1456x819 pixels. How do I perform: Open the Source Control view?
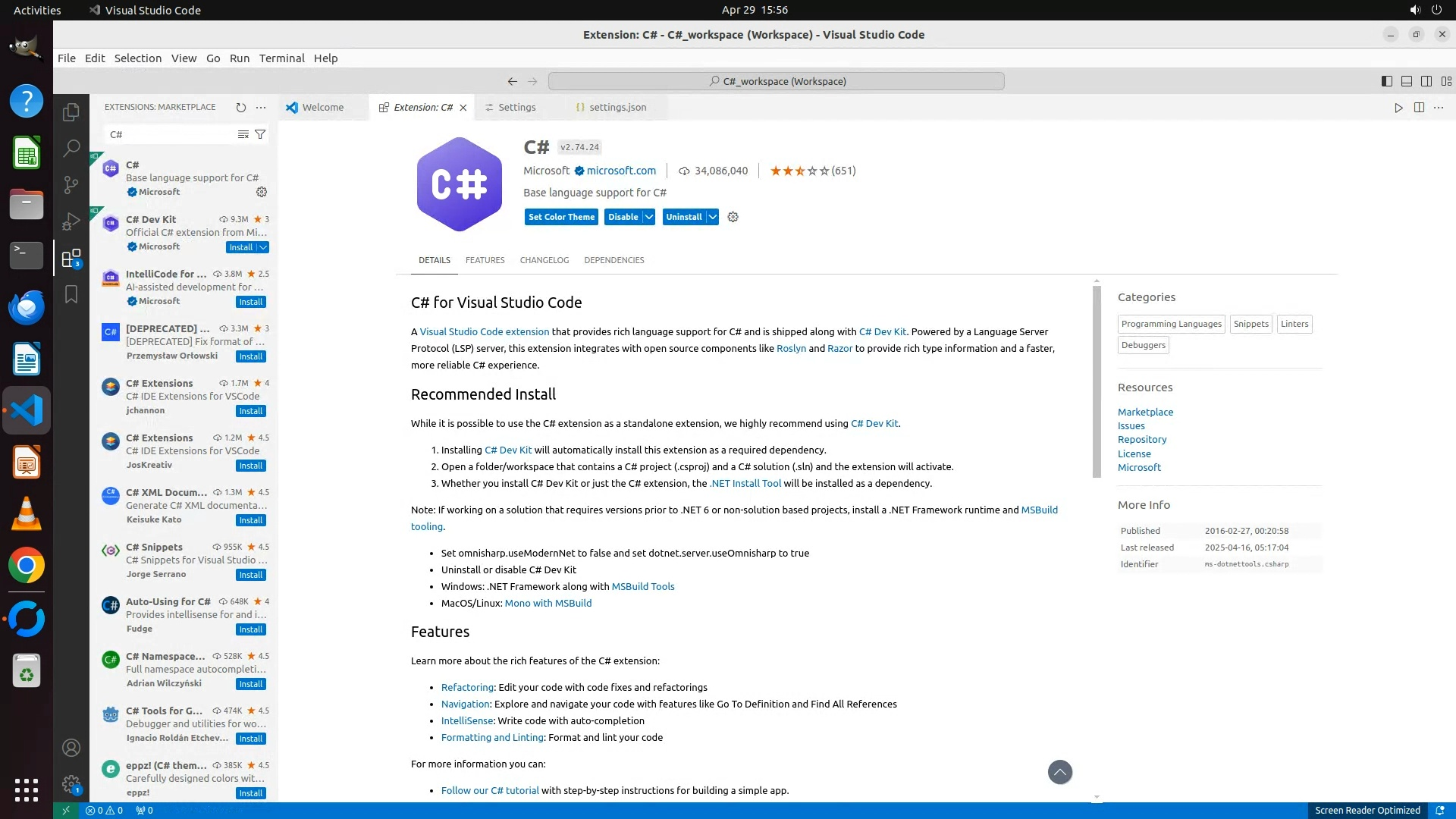pyautogui.click(x=71, y=184)
